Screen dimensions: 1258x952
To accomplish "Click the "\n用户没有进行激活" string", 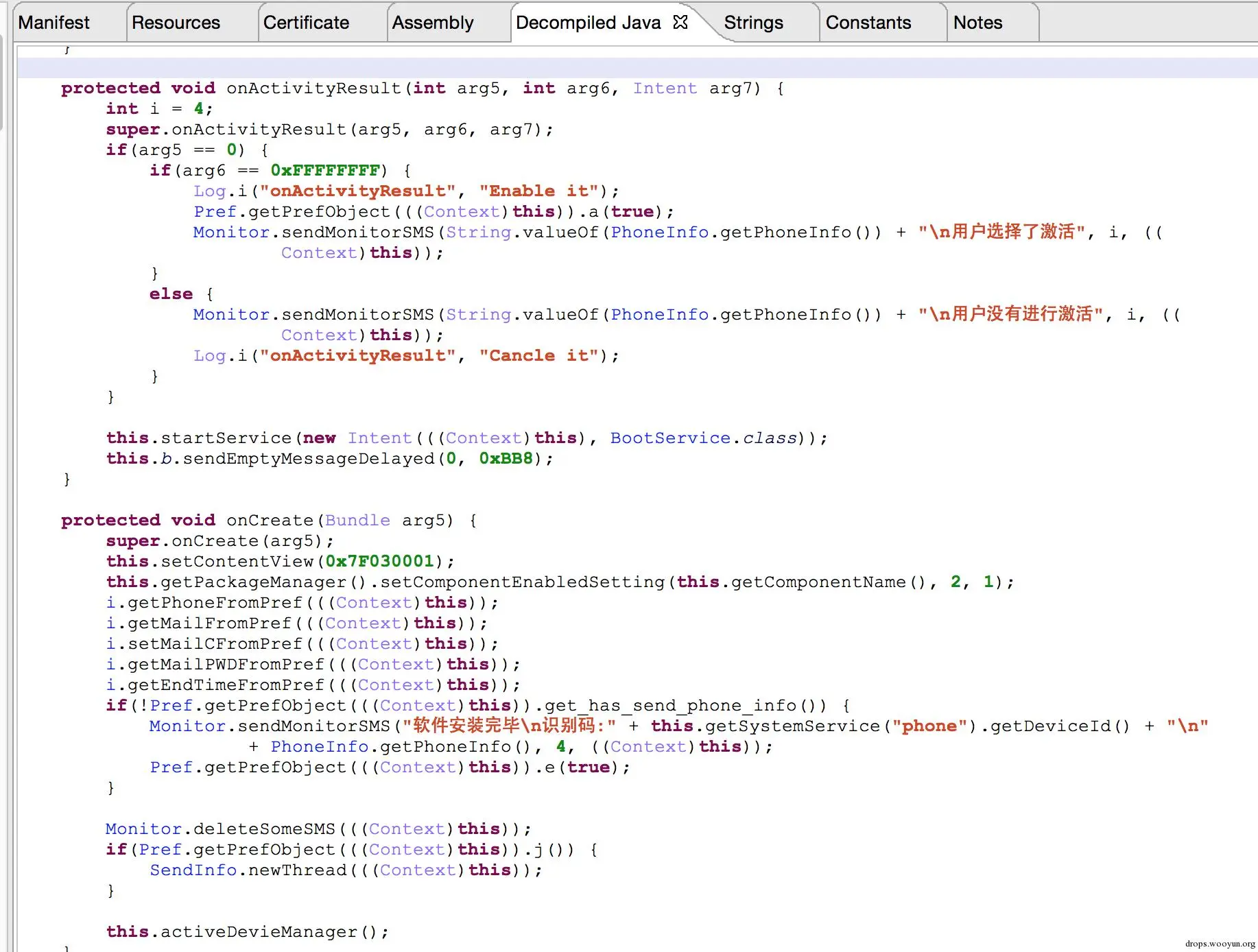I will click(1011, 314).
